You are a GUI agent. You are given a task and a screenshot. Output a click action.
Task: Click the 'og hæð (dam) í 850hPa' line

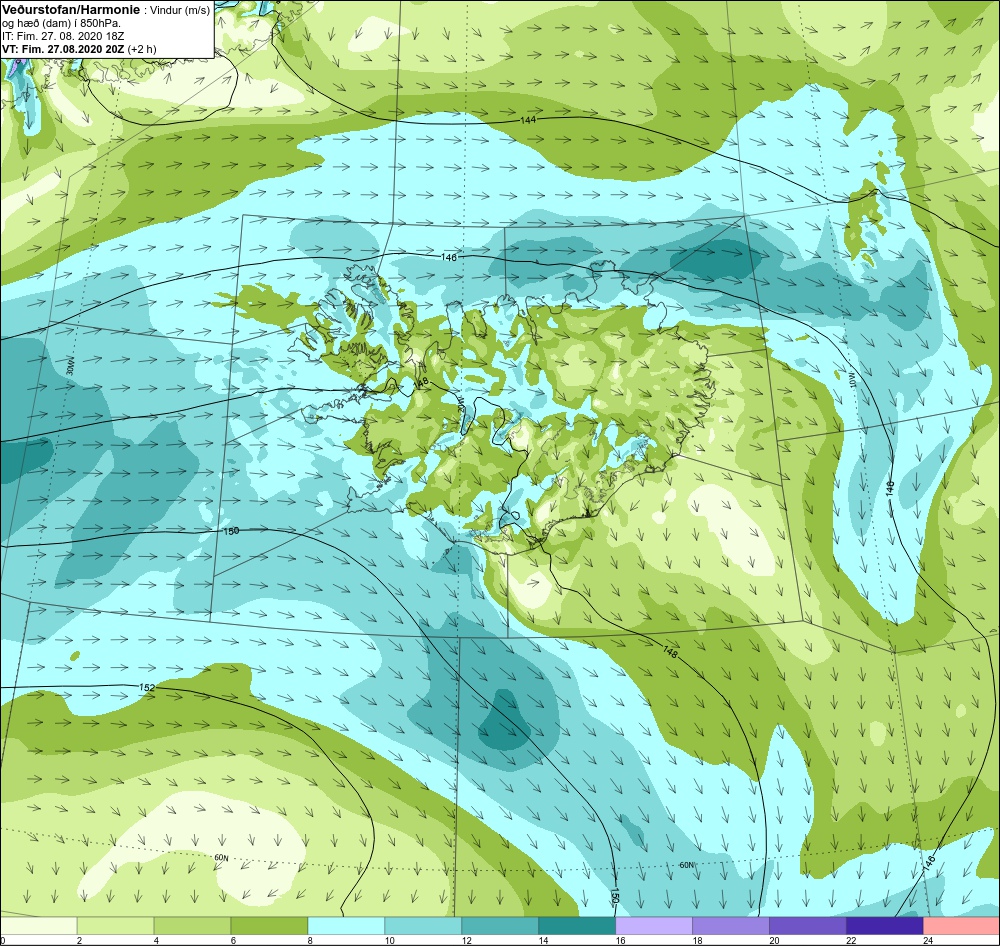point(62,23)
